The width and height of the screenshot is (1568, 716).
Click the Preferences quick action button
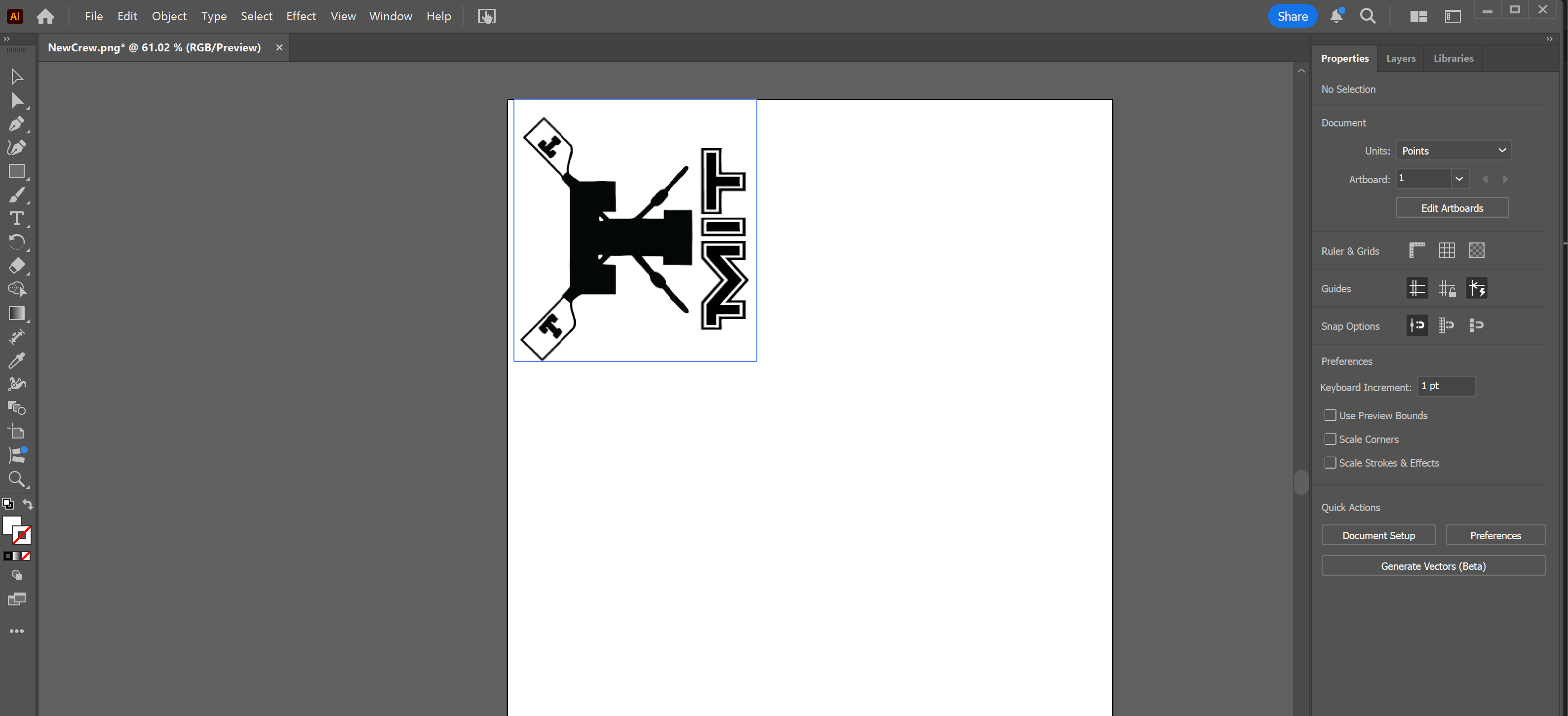(x=1495, y=535)
